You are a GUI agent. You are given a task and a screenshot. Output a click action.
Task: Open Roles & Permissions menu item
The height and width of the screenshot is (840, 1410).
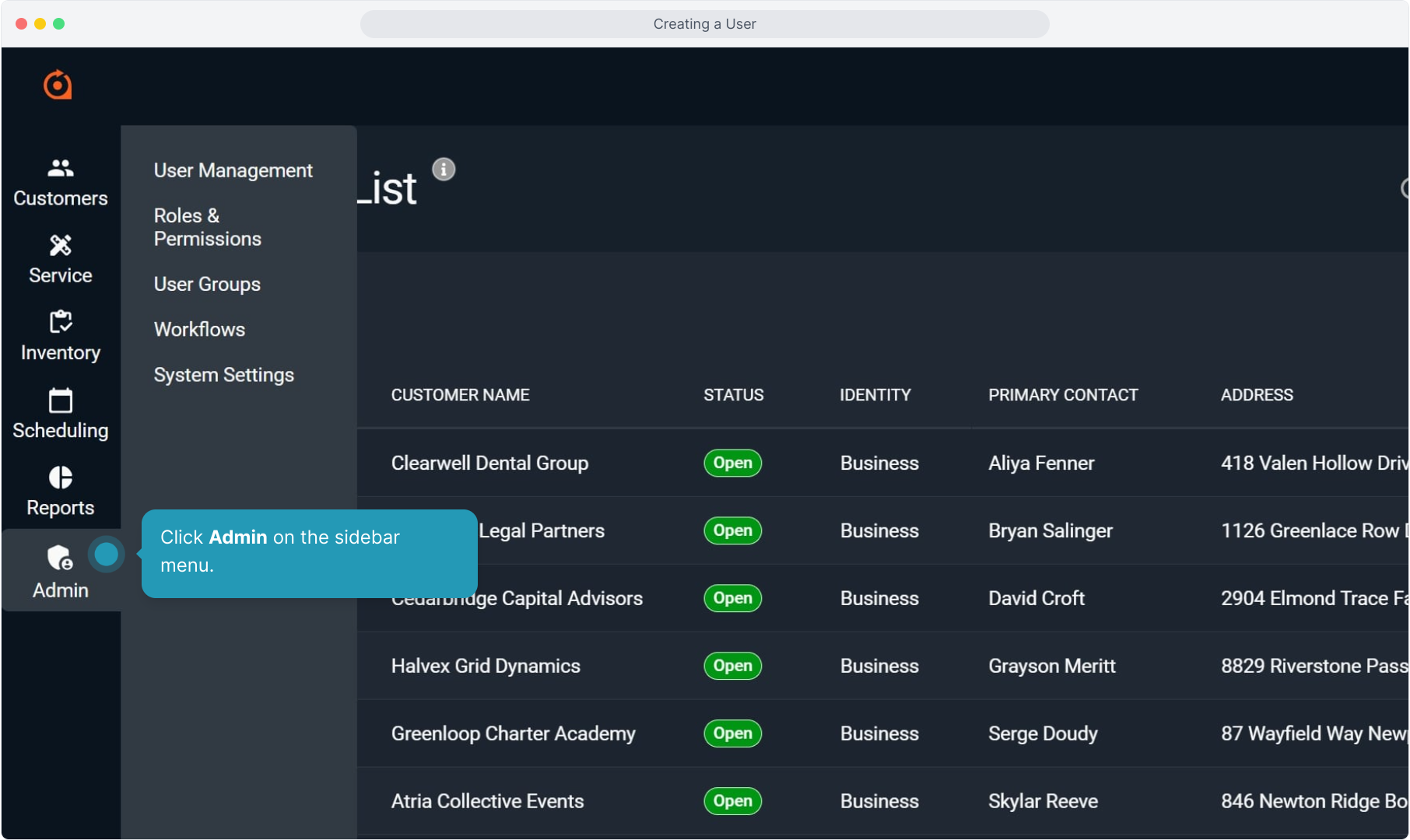pos(207,227)
